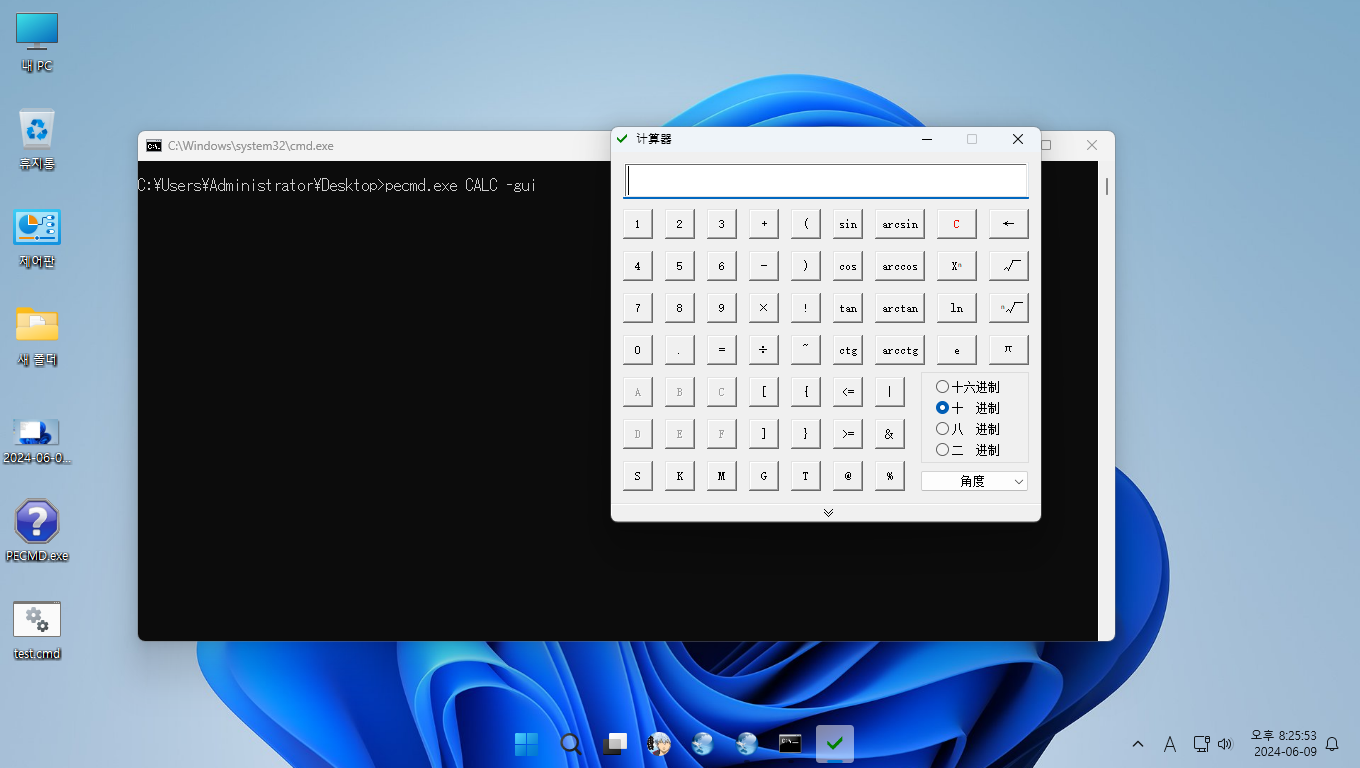This screenshot has width=1360, height=768.
Task: Click the backspace arrow button in calculator
Action: click(1008, 224)
